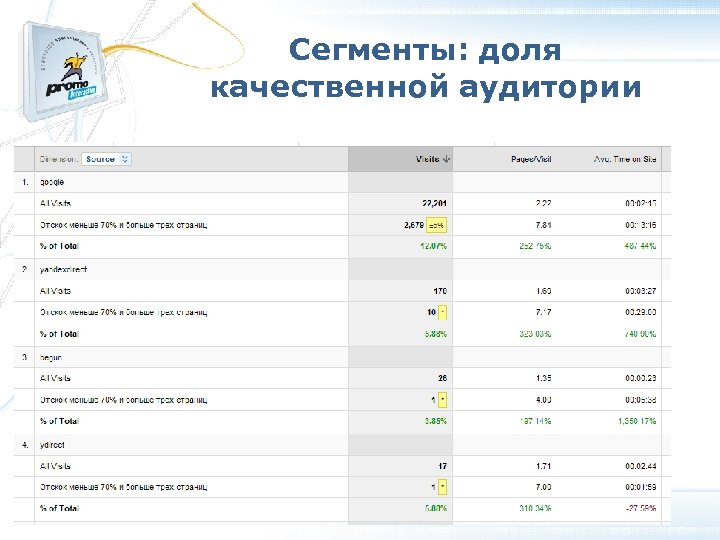
Task: Select yandexdirect pages per visit 7.17
Action: tap(543, 312)
